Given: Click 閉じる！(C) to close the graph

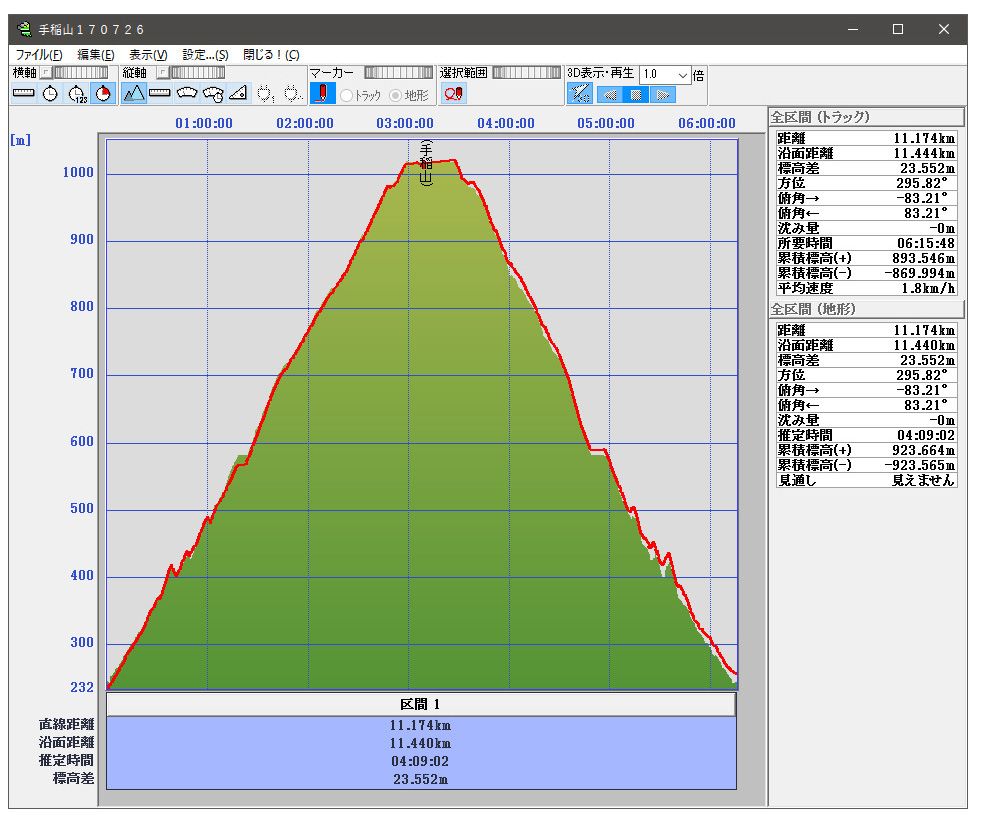Looking at the screenshot, I should coord(271,55).
